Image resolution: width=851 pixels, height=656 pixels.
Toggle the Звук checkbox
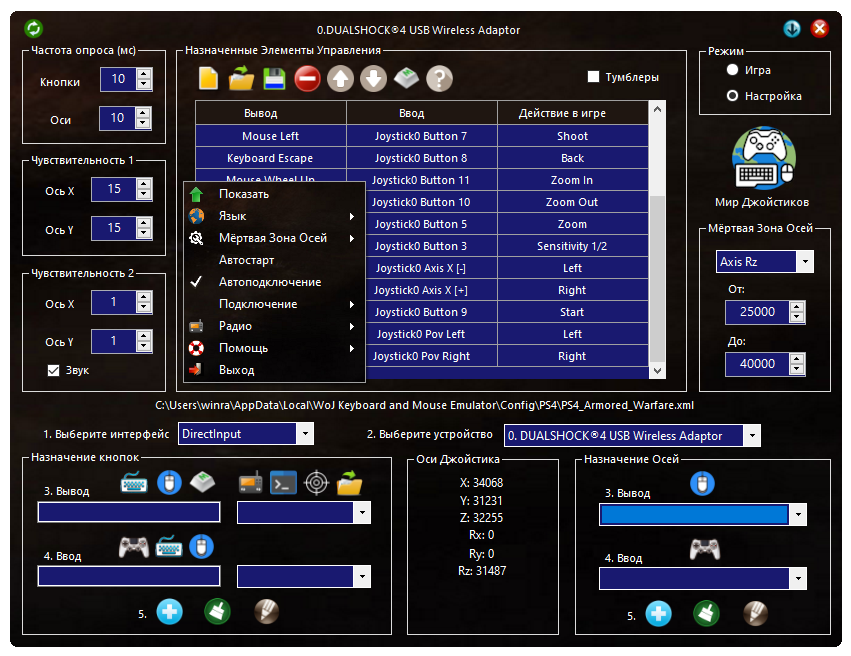[x=53, y=370]
